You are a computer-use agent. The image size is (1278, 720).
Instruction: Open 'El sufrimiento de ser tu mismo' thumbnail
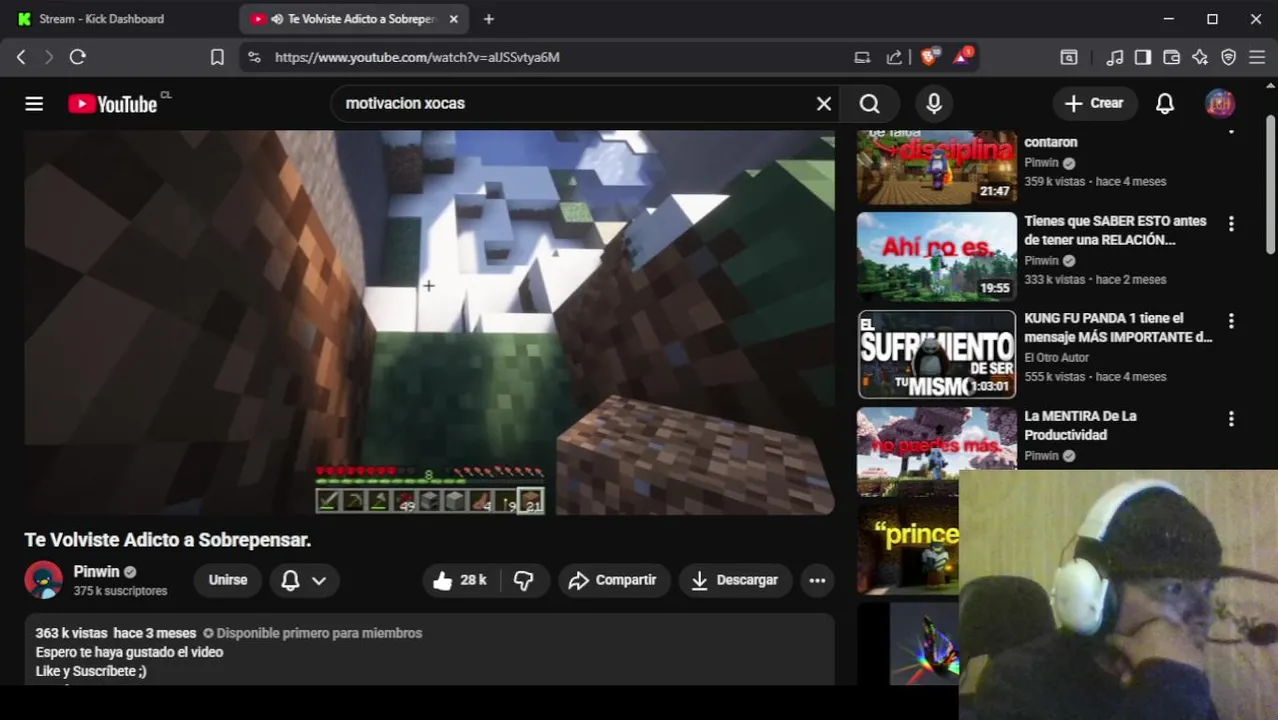pos(936,354)
